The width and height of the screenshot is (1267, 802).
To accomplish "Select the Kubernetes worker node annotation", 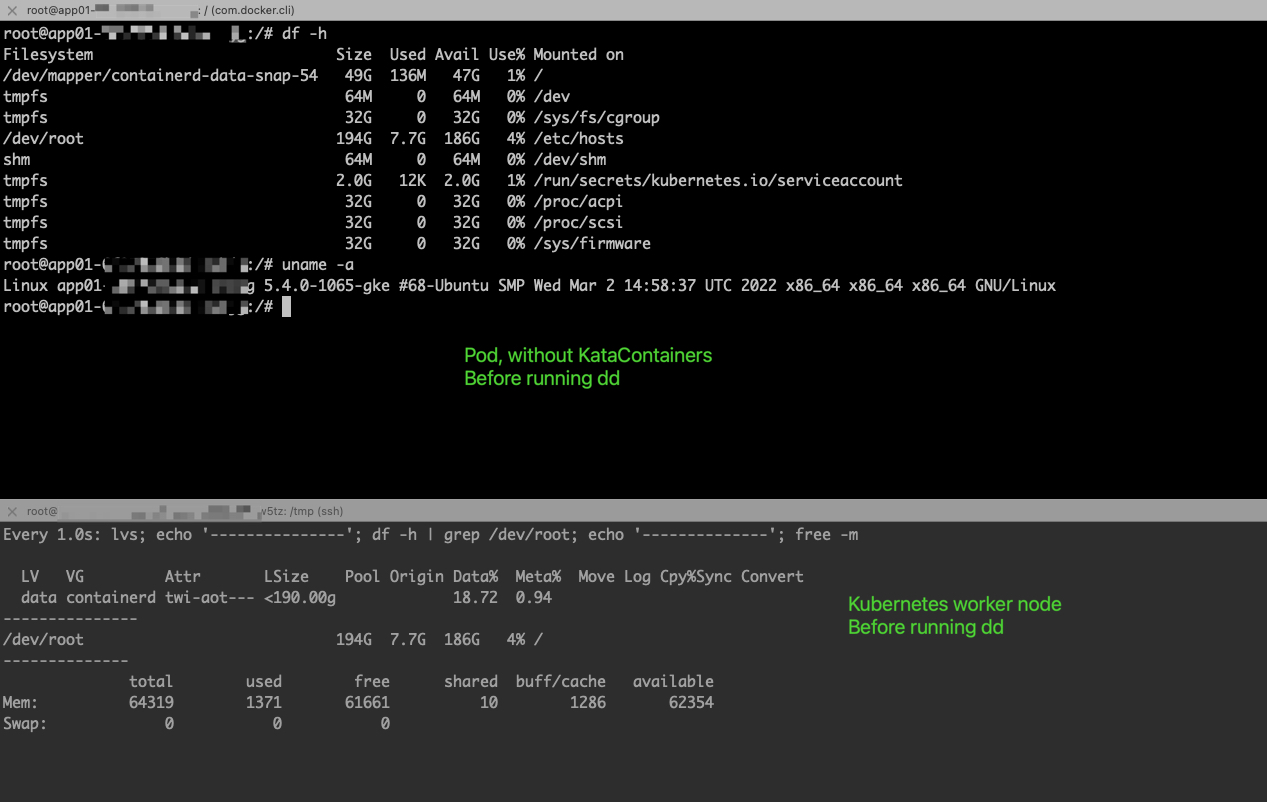I will [x=954, y=604].
